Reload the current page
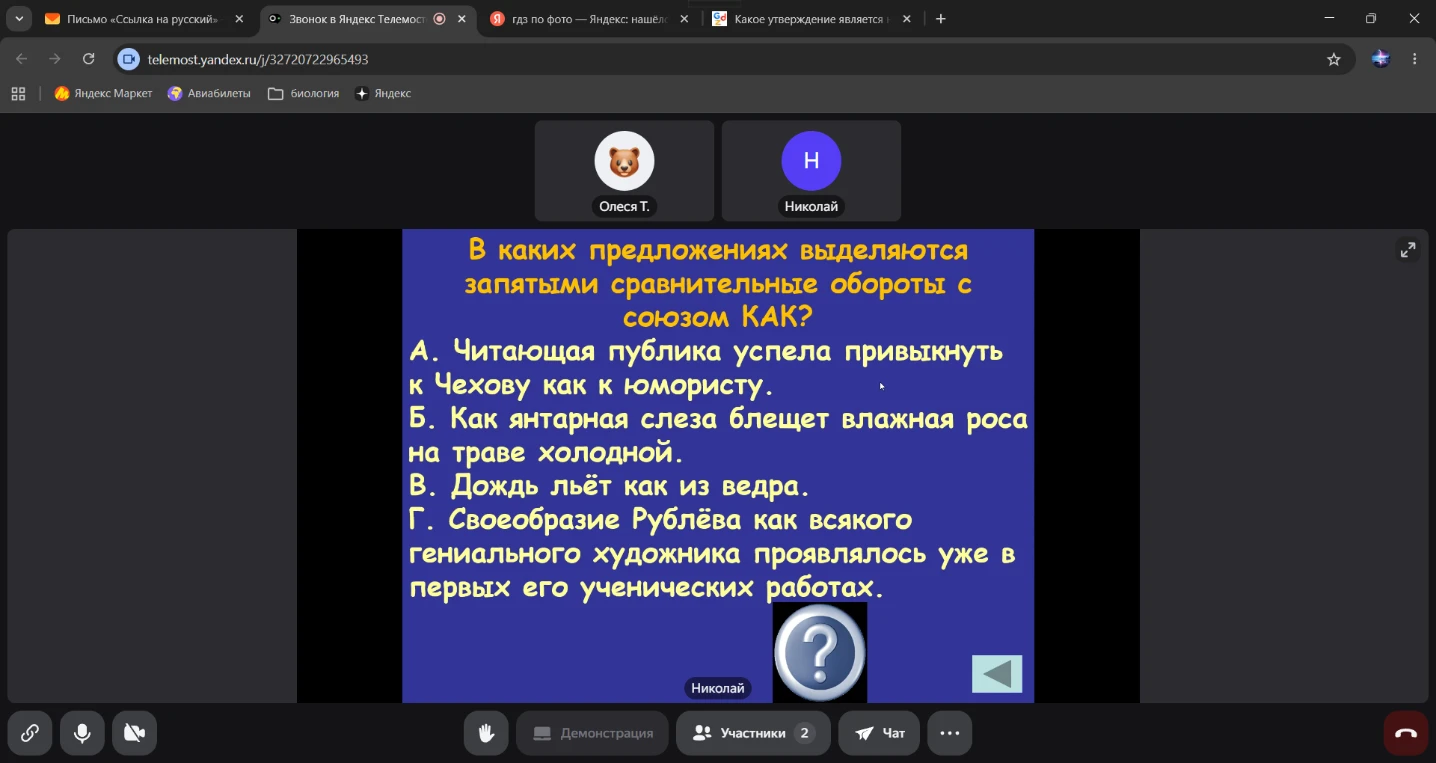The image size is (1436, 763). (x=89, y=59)
